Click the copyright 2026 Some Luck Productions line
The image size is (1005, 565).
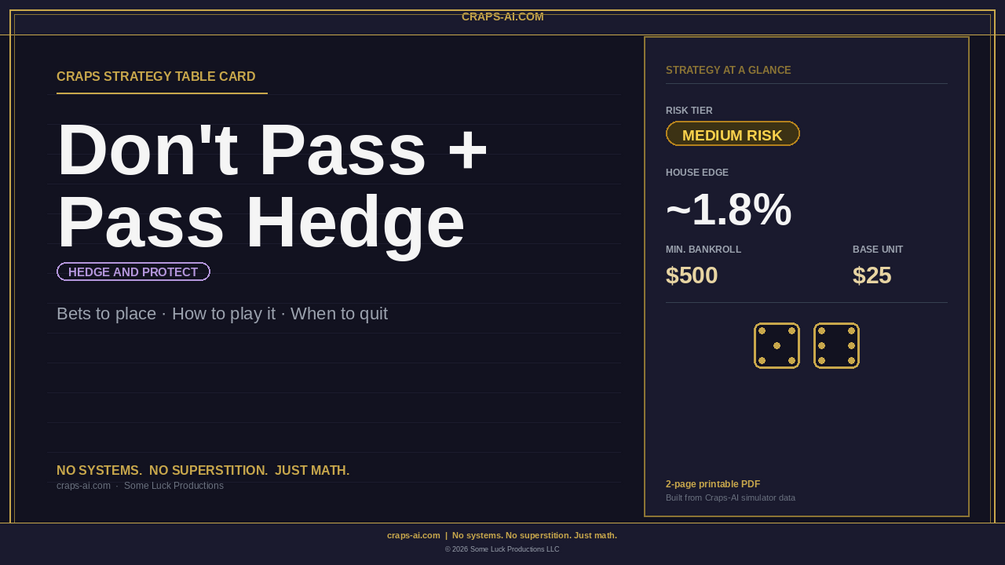(x=502, y=549)
